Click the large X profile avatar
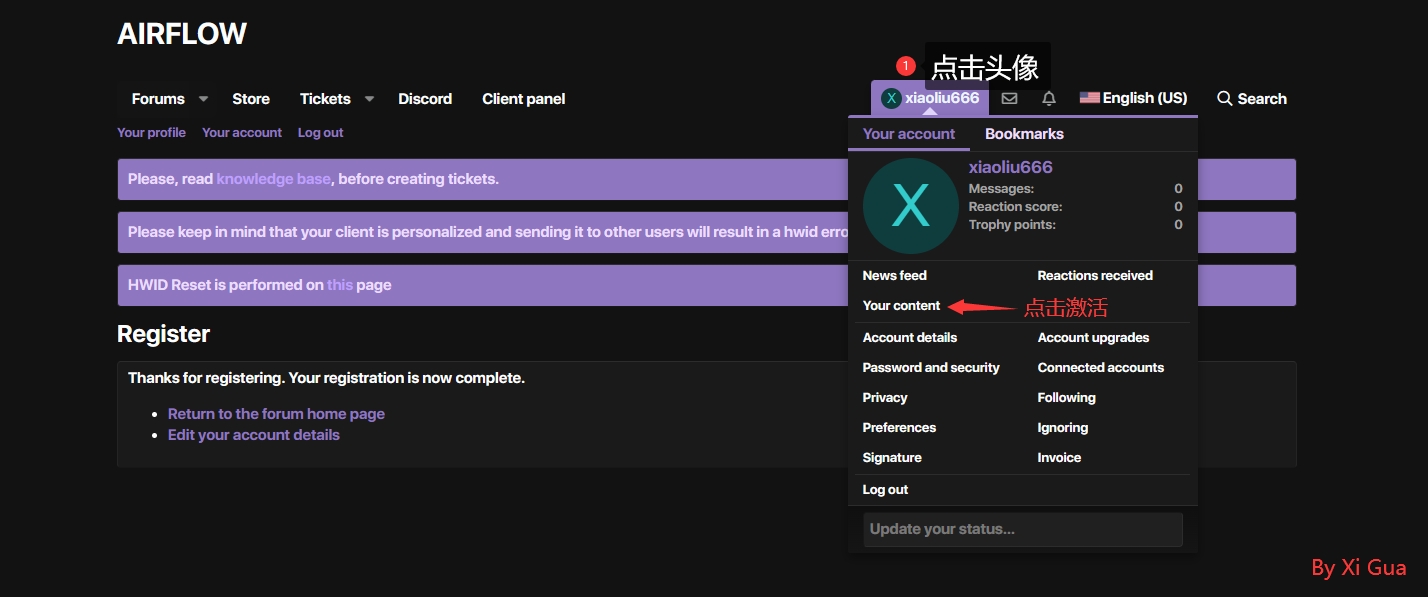The image size is (1428, 597). (x=910, y=206)
